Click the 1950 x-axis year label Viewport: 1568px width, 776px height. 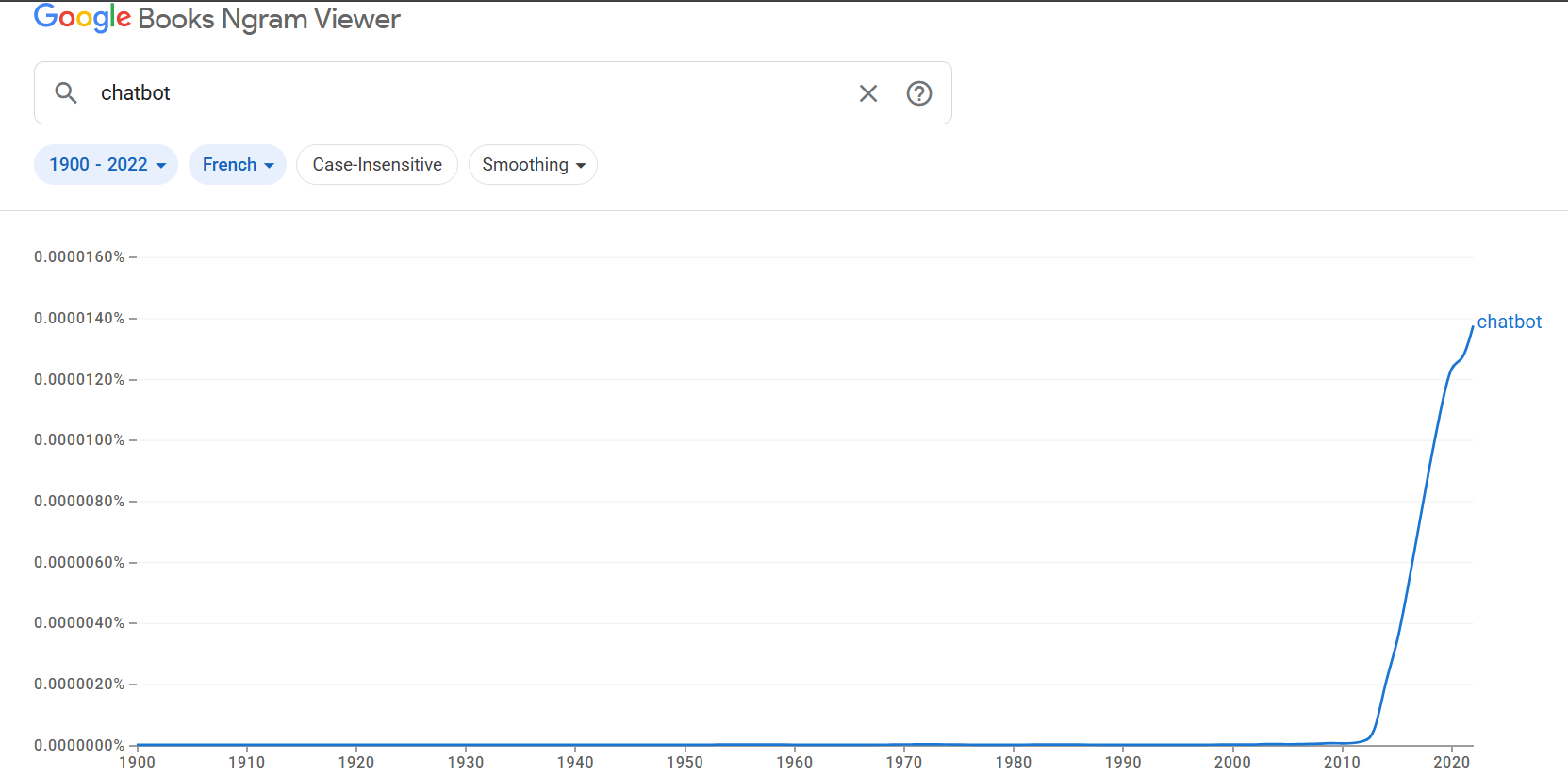point(685,762)
